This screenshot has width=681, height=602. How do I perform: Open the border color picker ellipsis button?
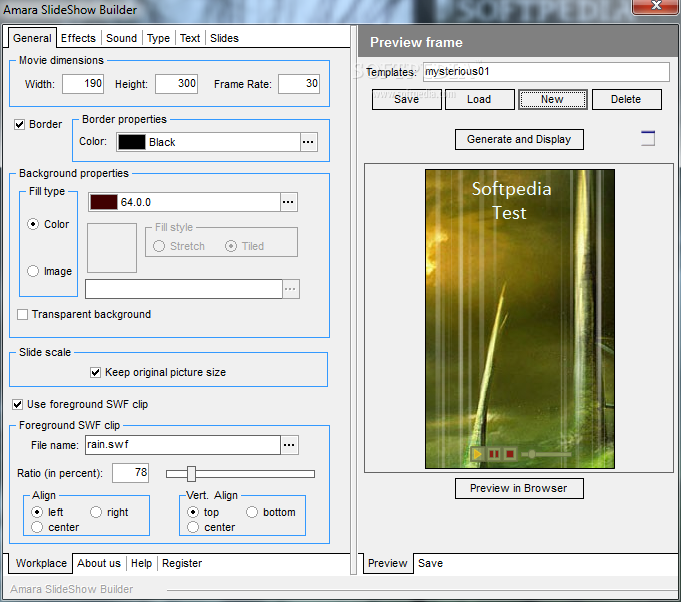(x=308, y=142)
